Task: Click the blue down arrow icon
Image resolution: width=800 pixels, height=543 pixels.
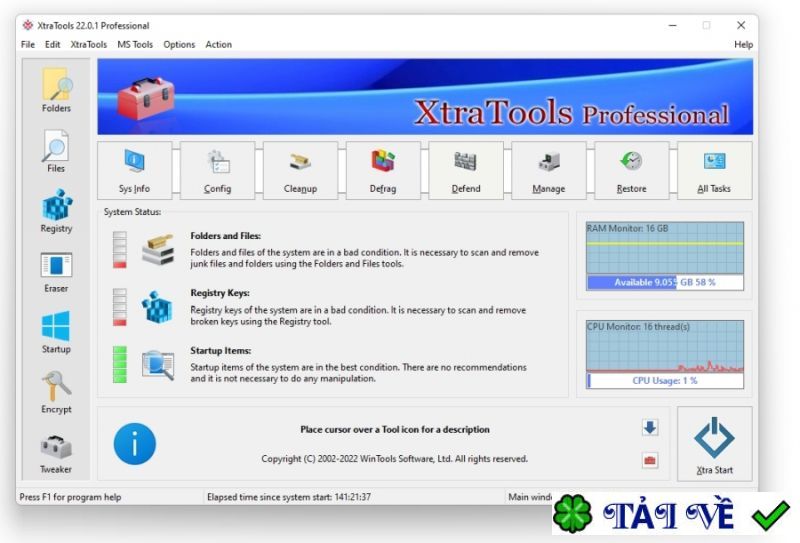Action: pos(649,427)
